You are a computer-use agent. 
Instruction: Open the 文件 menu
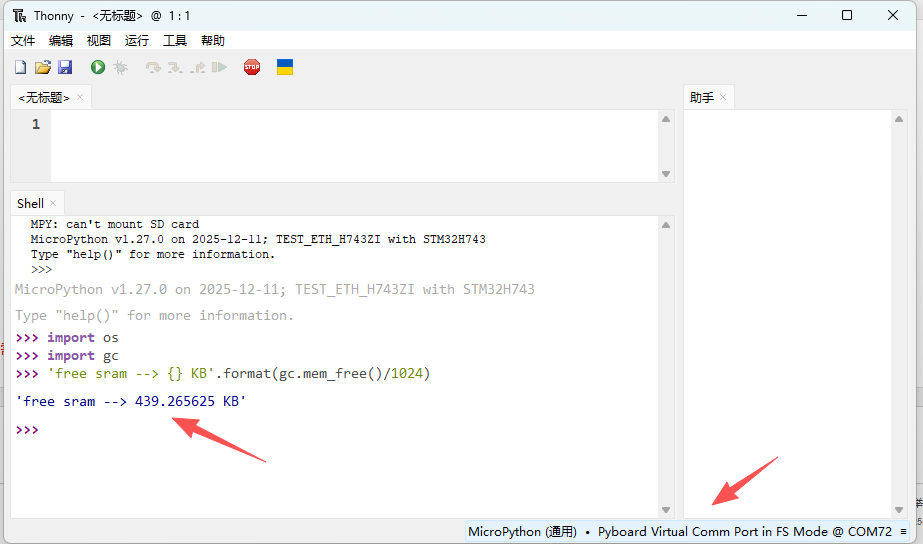point(23,41)
